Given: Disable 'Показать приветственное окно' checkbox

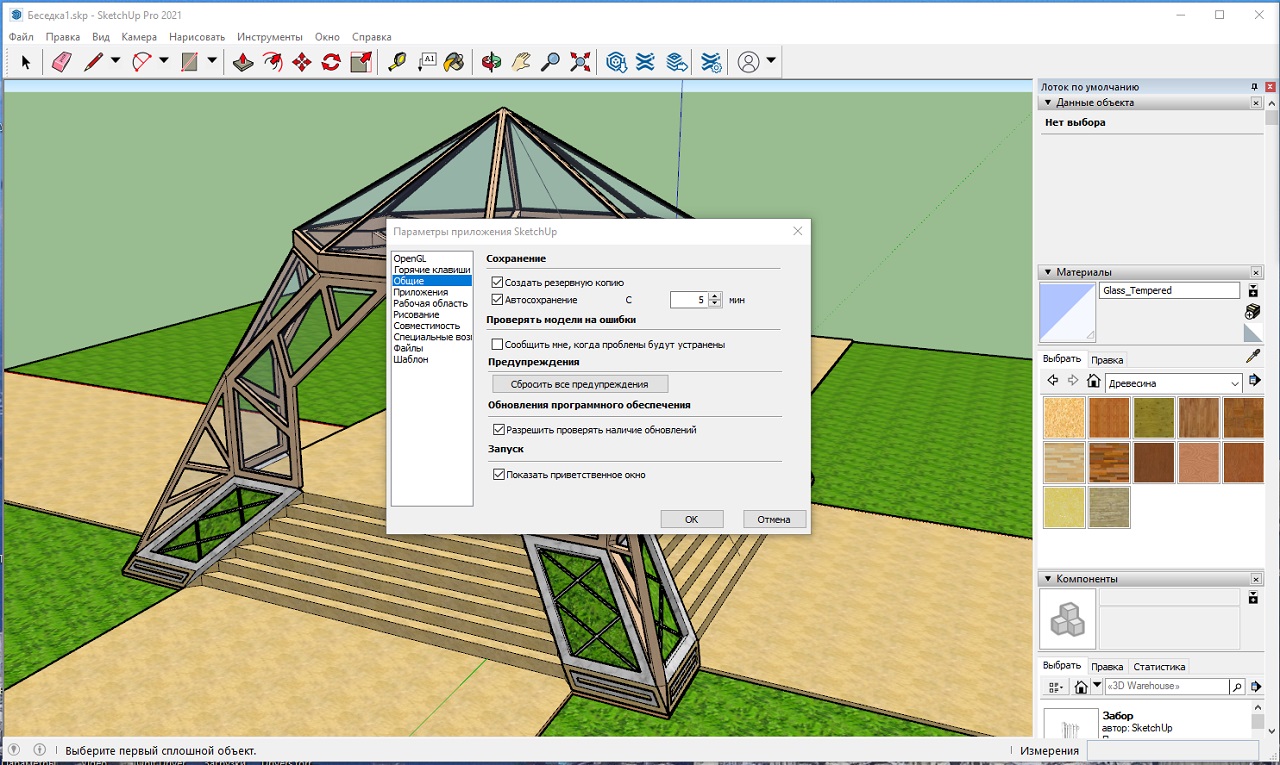Looking at the screenshot, I should [x=498, y=475].
